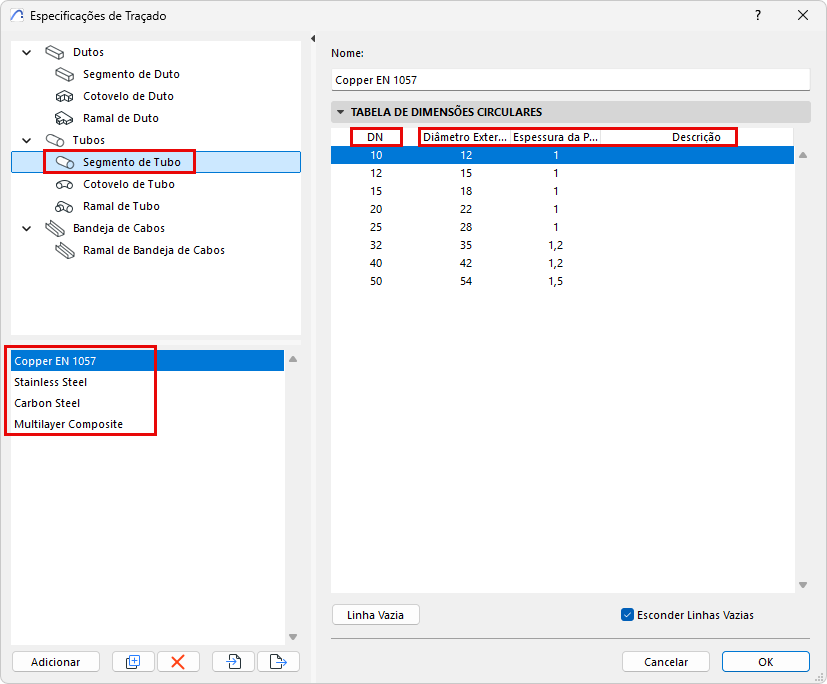This screenshot has height=684, width=827.
Task: Click the Diâmetro Exter... column header
Action: point(465,137)
